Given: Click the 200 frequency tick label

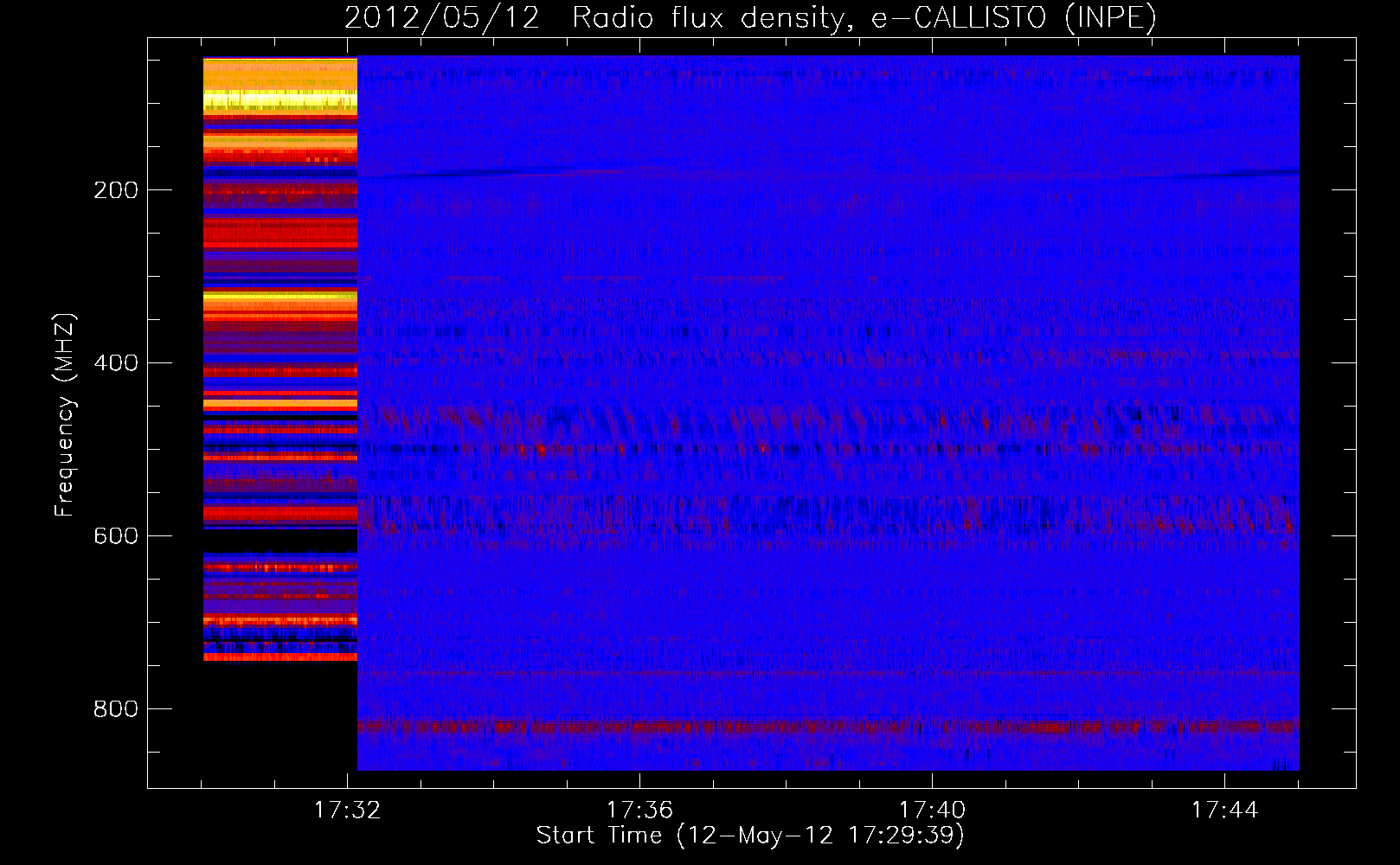Looking at the screenshot, I should 116,190.
